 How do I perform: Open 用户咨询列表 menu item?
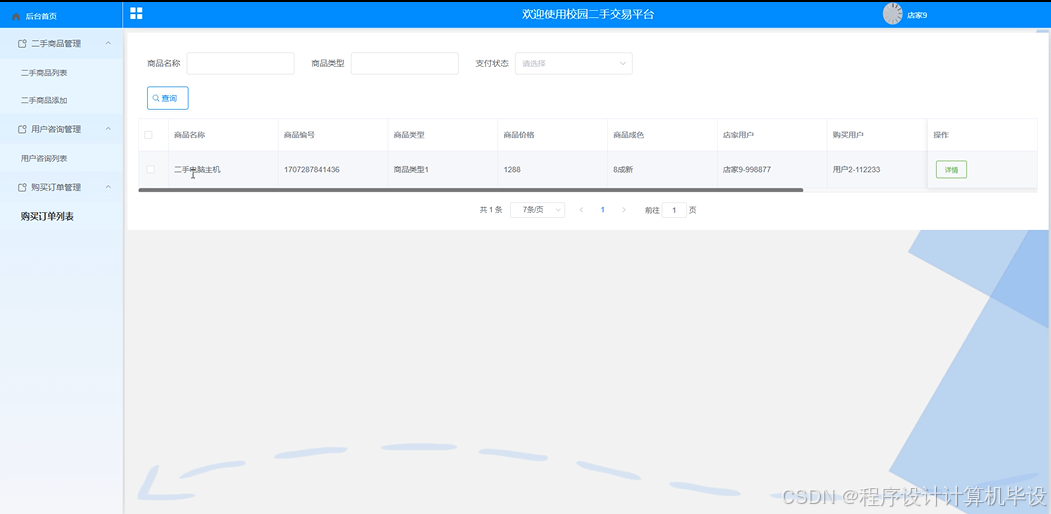coord(44,159)
